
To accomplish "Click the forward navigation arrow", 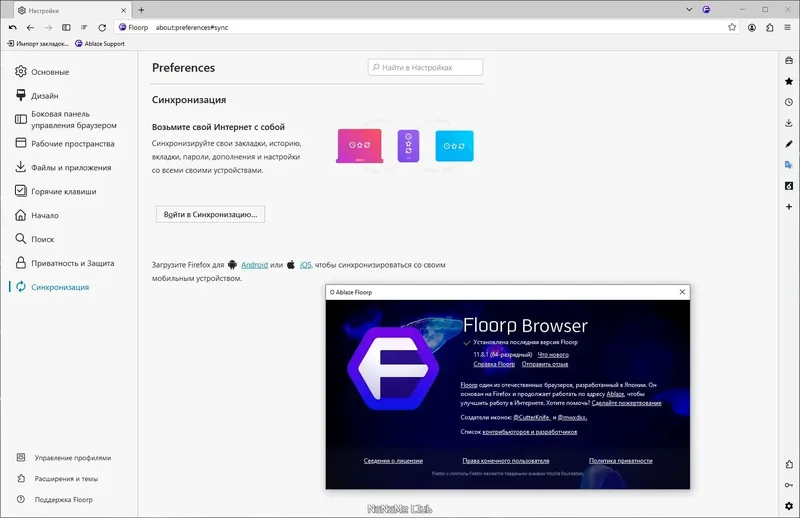I will coord(48,28).
